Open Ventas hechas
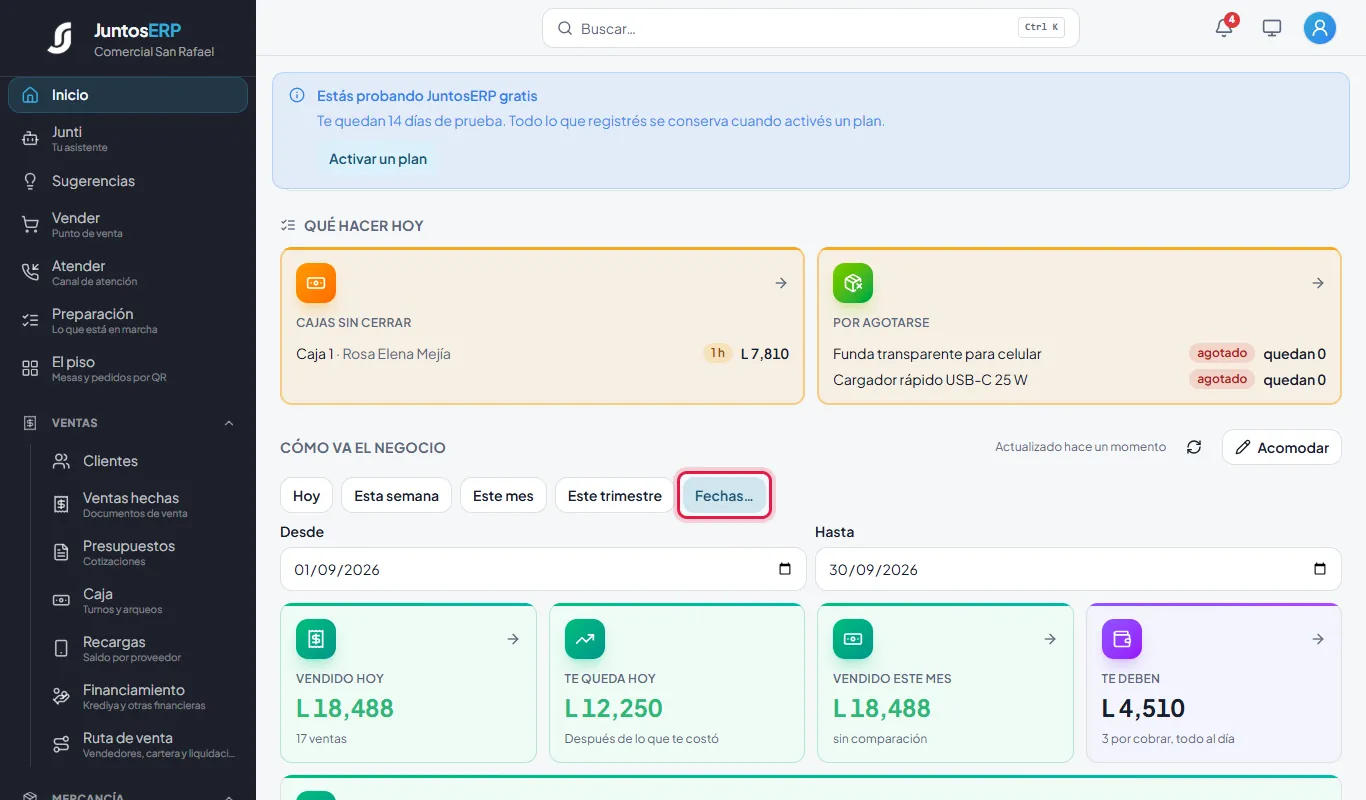This screenshot has height=800, width=1366. pyautogui.click(x=143, y=505)
